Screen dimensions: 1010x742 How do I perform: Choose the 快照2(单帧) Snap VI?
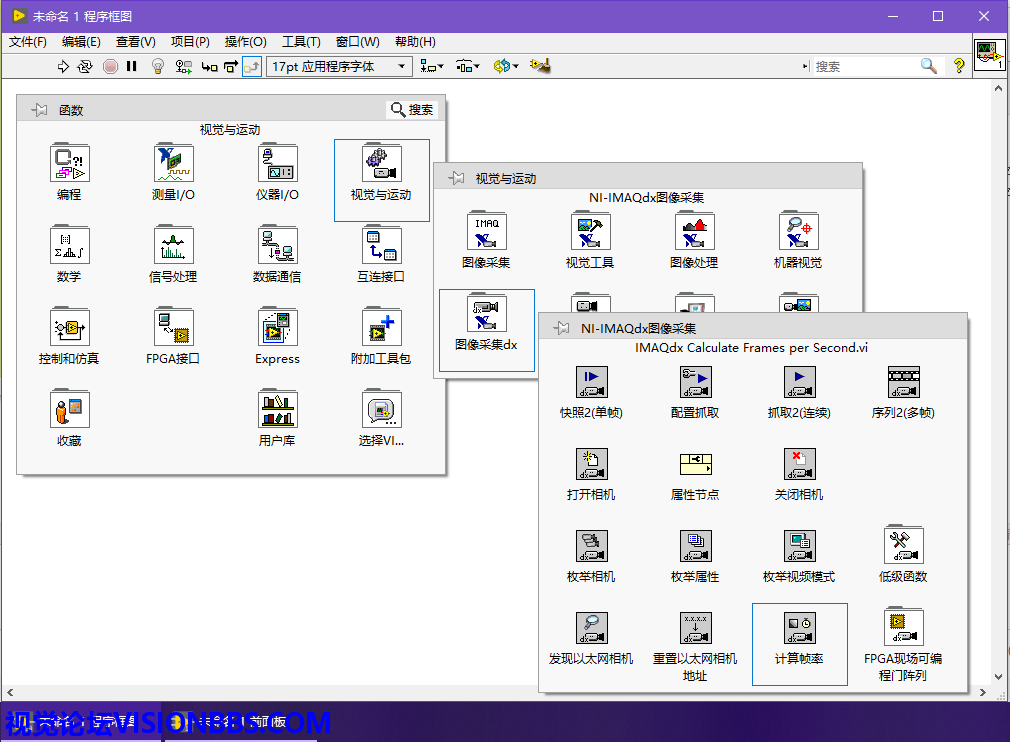click(591, 383)
